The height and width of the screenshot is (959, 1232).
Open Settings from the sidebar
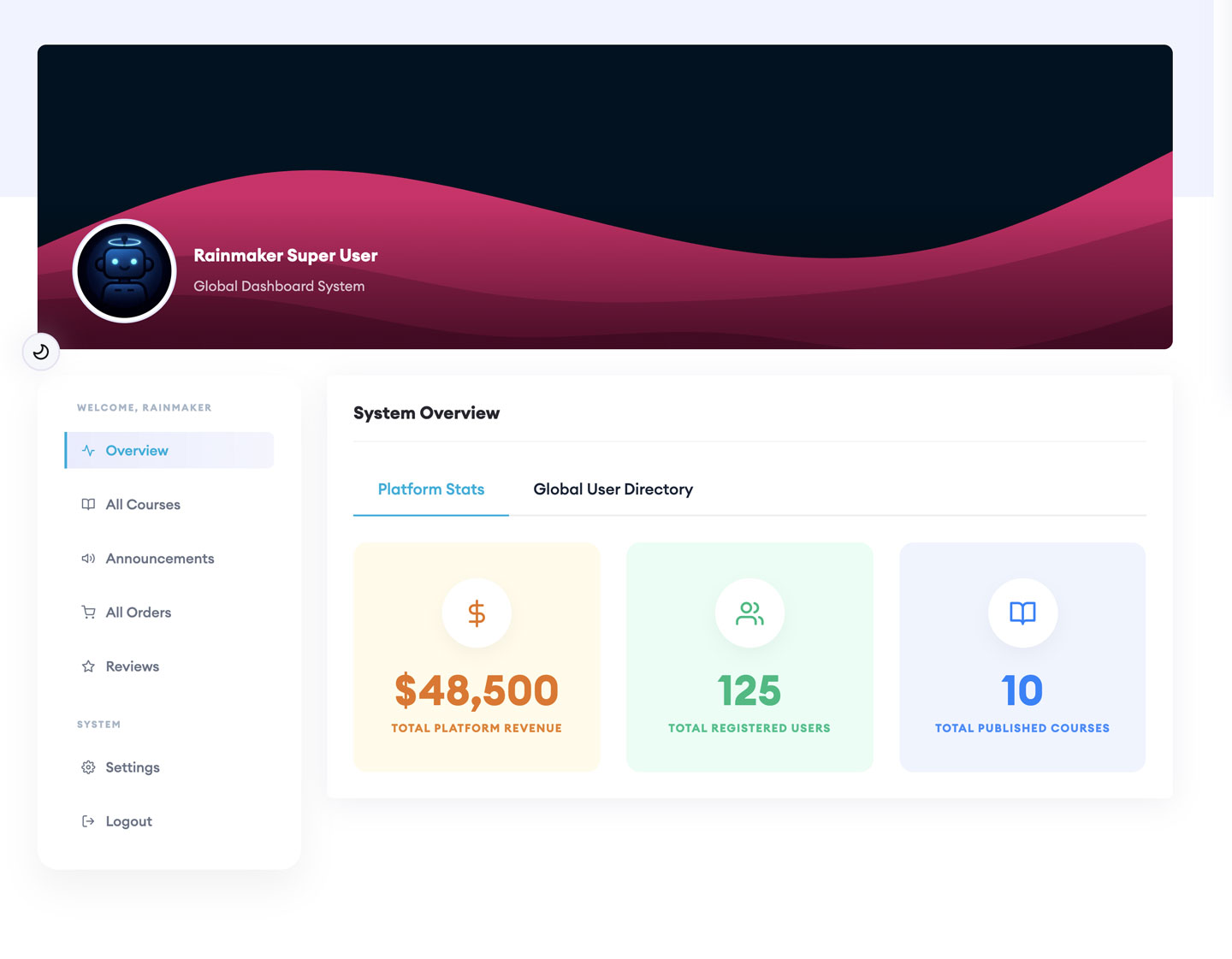[x=133, y=767]
